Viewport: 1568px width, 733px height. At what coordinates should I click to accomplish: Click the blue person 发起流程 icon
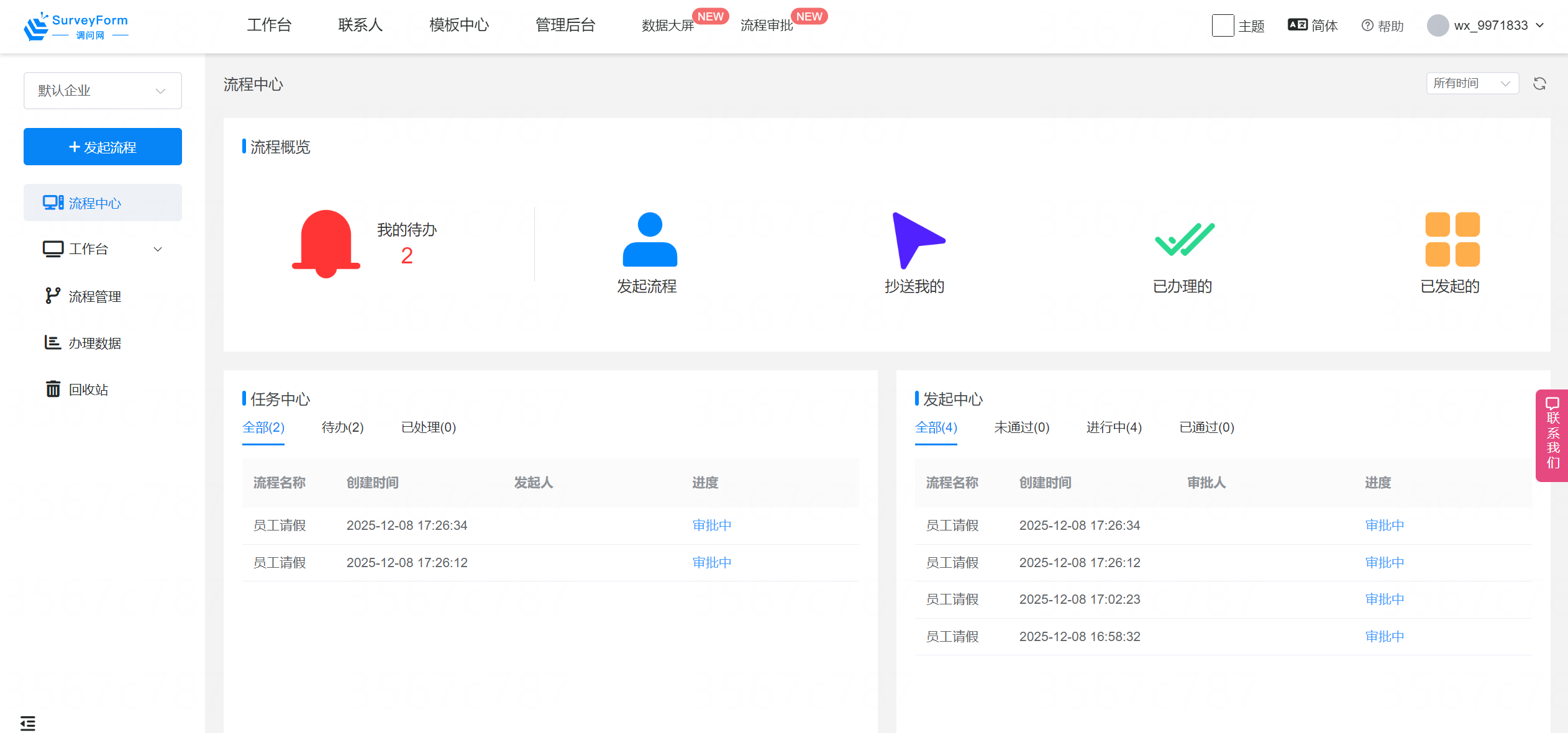coord(649,240)
